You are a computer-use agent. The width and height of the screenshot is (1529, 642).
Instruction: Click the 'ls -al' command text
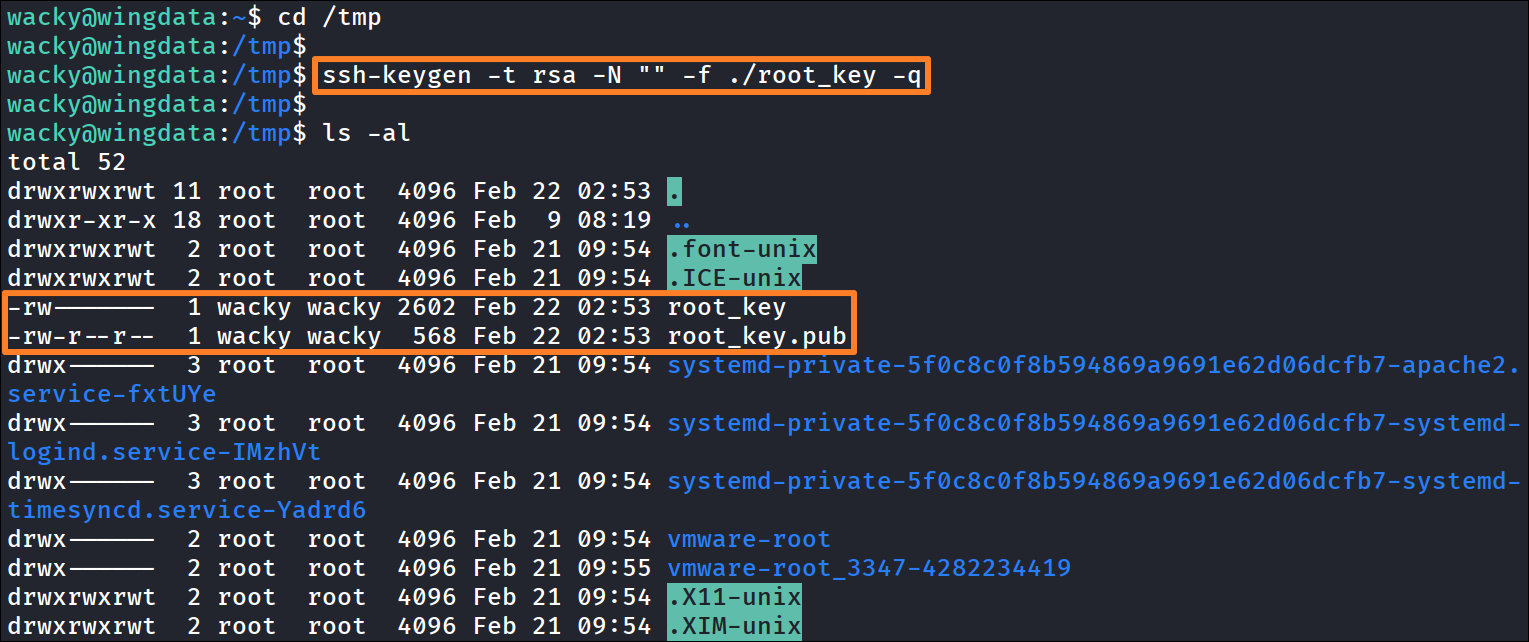367,133
